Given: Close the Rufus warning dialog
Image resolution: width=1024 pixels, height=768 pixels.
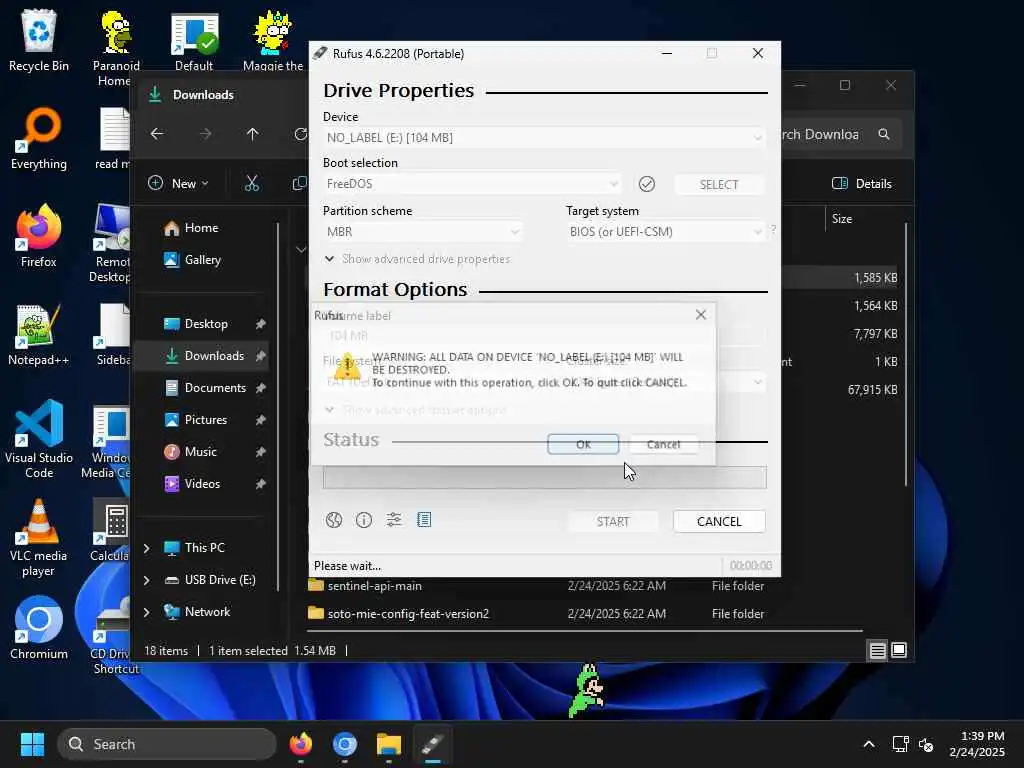Looking at the screenshot, I should coord(701,315).
